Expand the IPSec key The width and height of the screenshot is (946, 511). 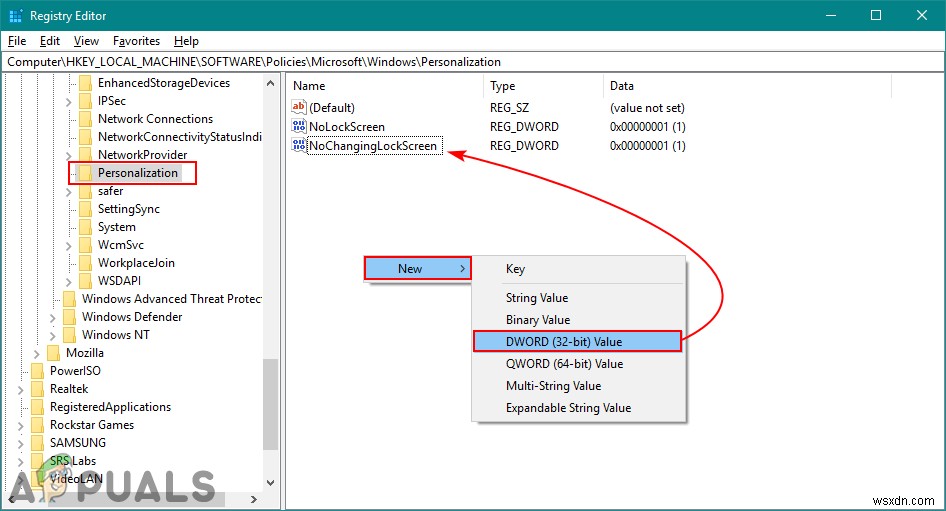pos(68,102)
